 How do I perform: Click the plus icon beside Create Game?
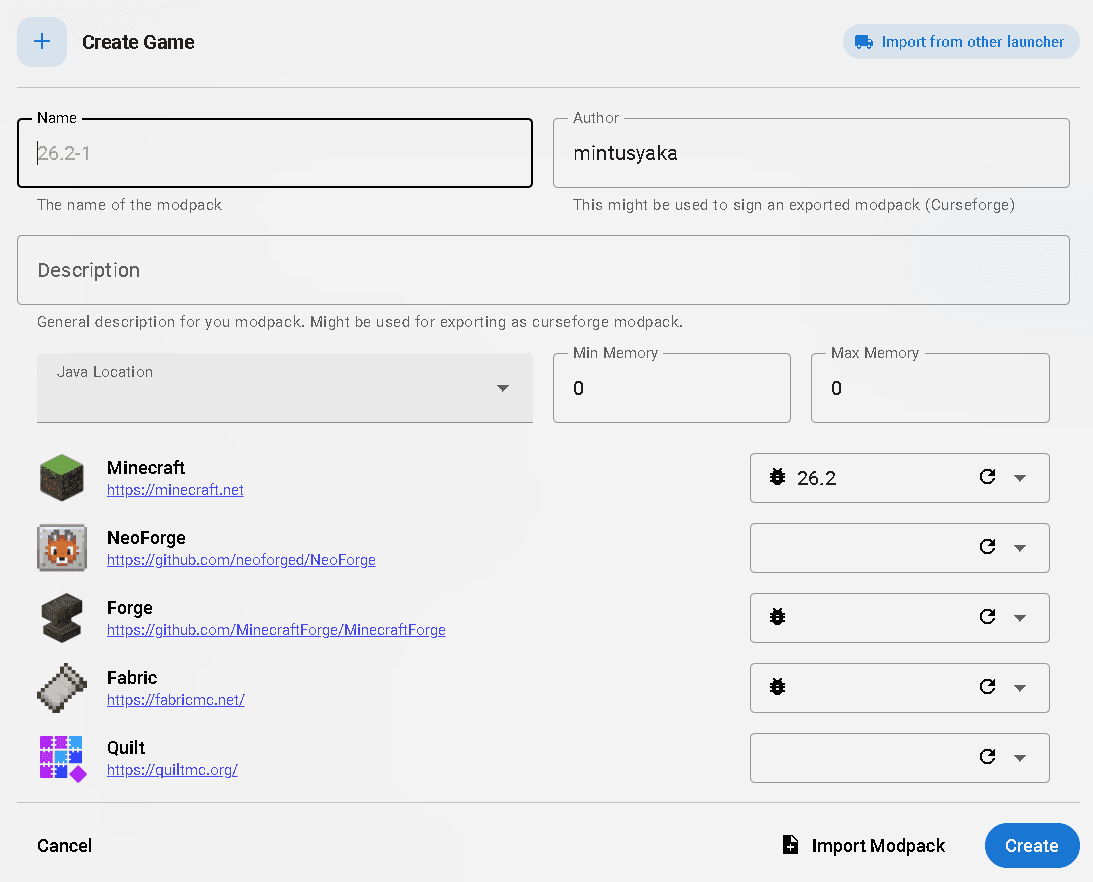(42, 42)
